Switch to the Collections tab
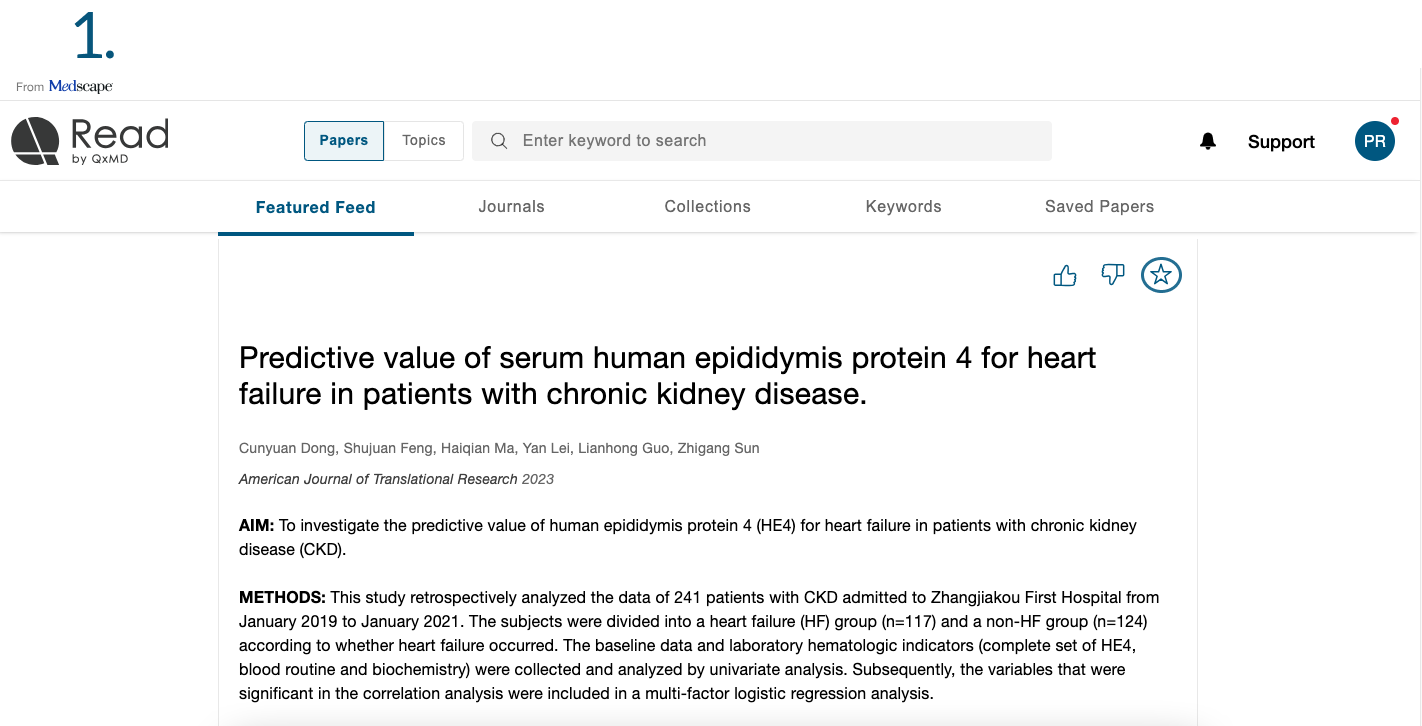This screenshot has height=726, width=1422. [708, 206]
